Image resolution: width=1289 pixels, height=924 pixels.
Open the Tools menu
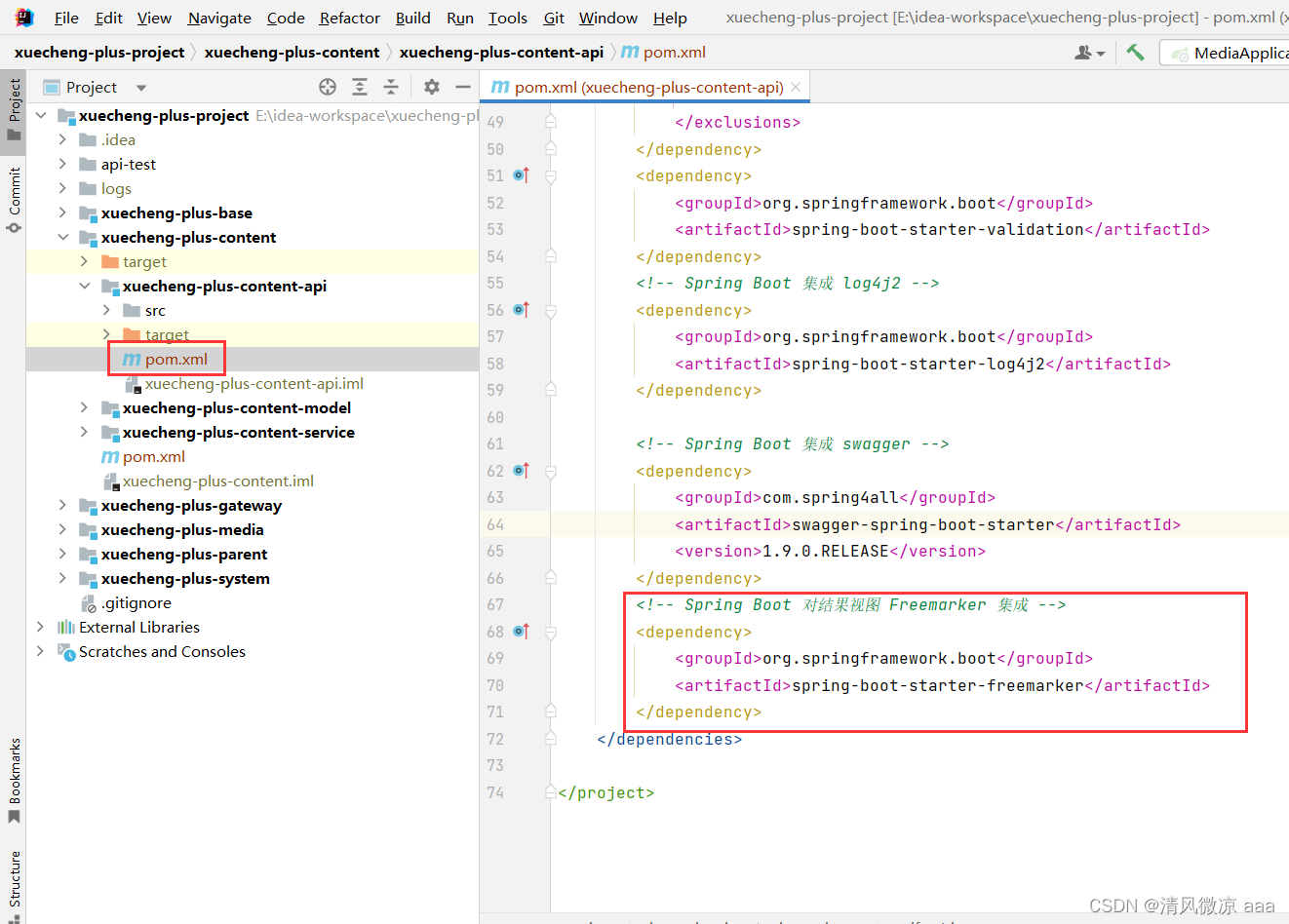(507, 18)
